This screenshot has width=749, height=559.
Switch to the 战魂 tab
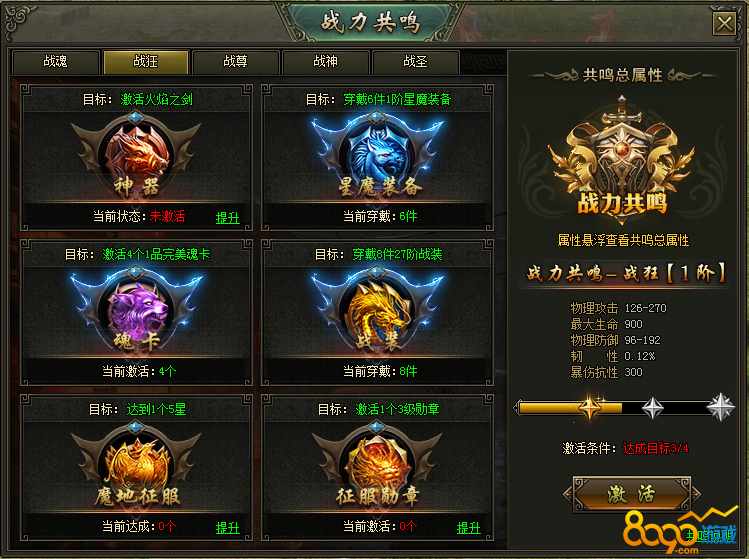click(55, 62)
